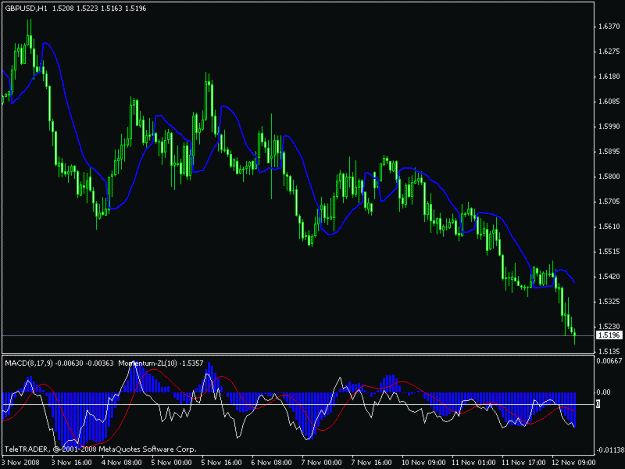Click the 7 Nov 00:00 time label
The image size is (625, 469).
point(321,463)
